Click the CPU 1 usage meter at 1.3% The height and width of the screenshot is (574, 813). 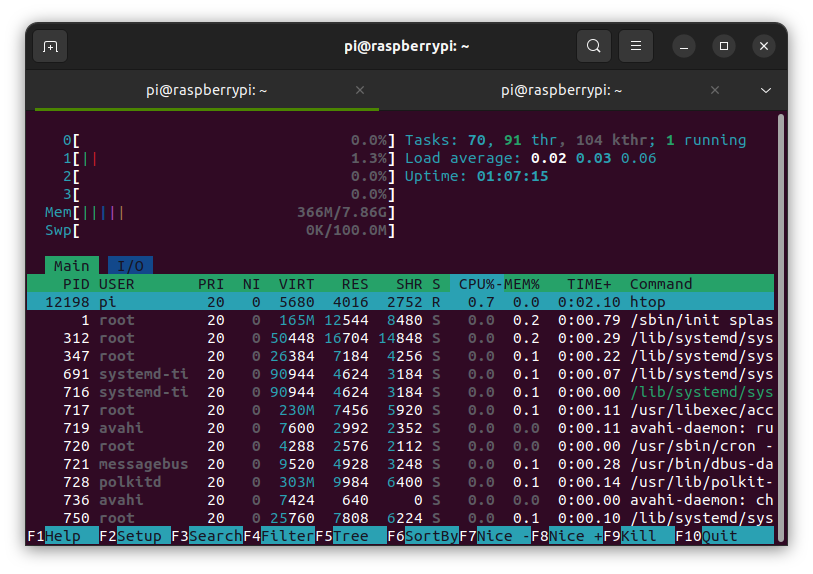pyautogui.click(x=229, y=158)
